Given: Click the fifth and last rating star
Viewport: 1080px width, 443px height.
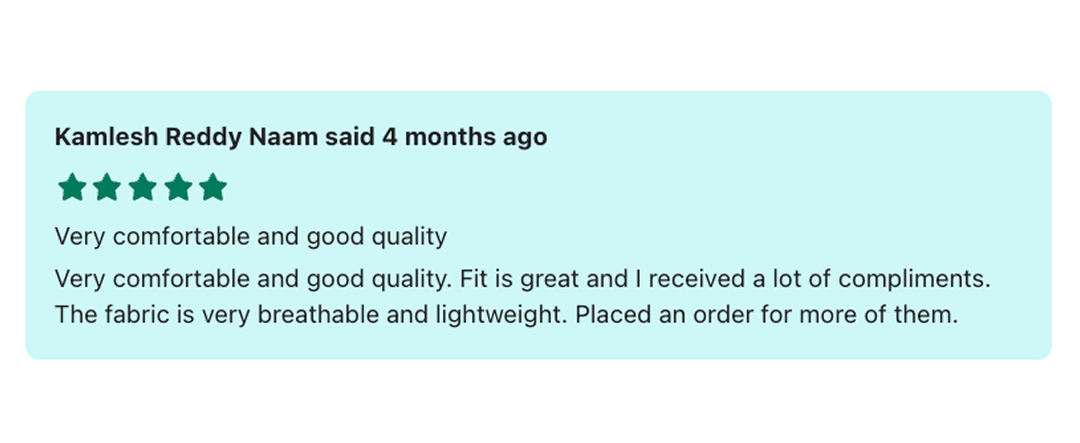Looking at the screenshot, I should coord(214,187).
